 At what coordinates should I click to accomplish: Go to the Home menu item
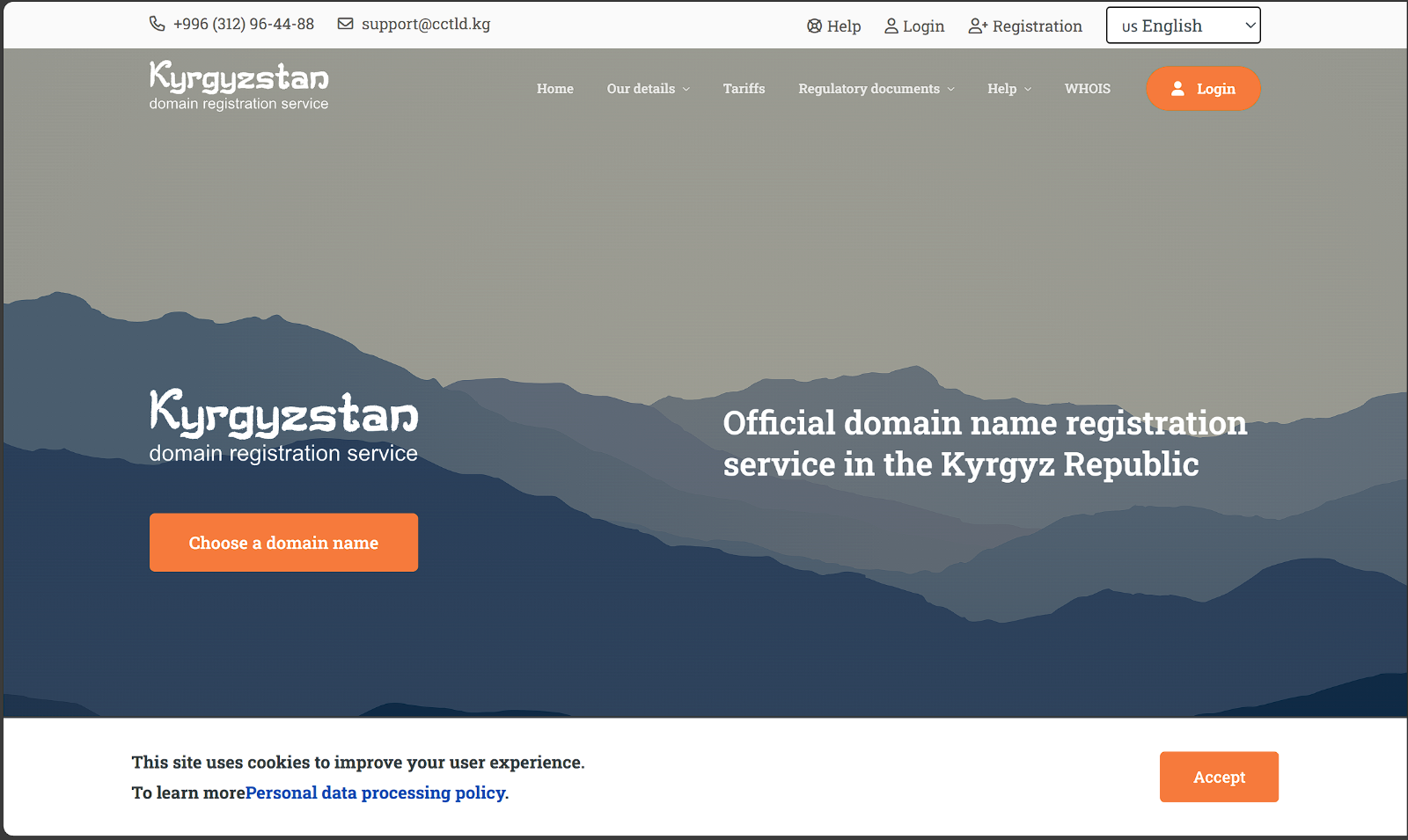tap(554, 89)
